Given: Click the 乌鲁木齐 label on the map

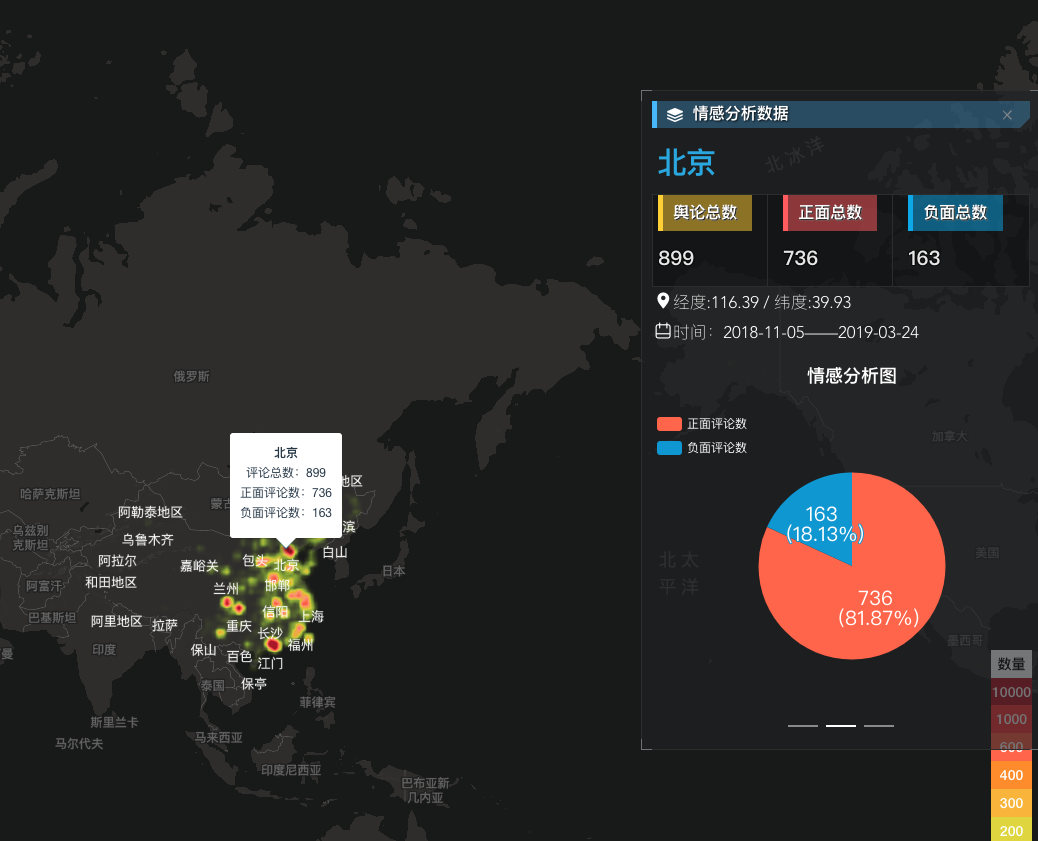Looking at the screenshot, I should [x=148, y=540].
